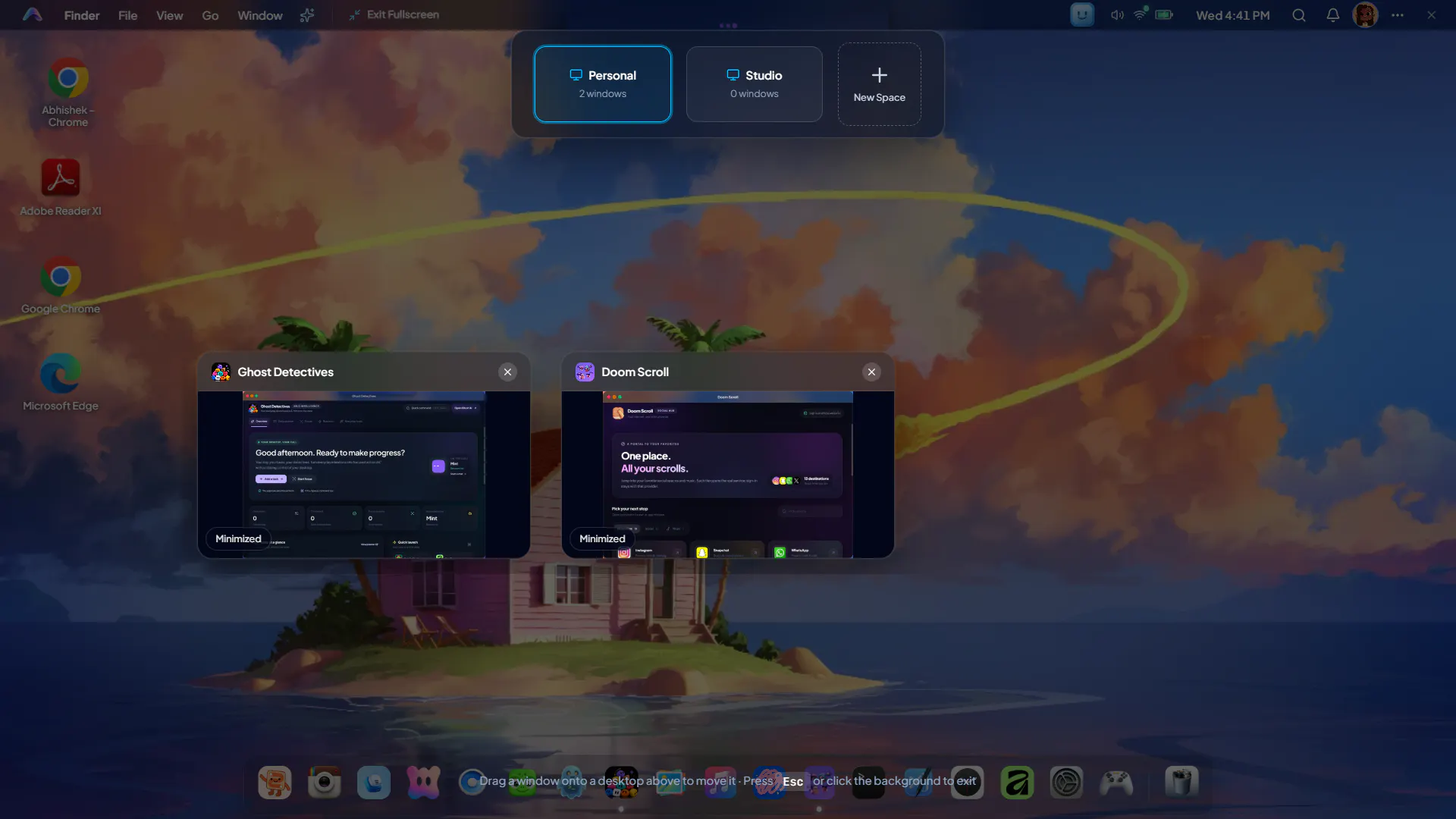
Task: Open the system settings gear in dock
Action: [1066, 783]
